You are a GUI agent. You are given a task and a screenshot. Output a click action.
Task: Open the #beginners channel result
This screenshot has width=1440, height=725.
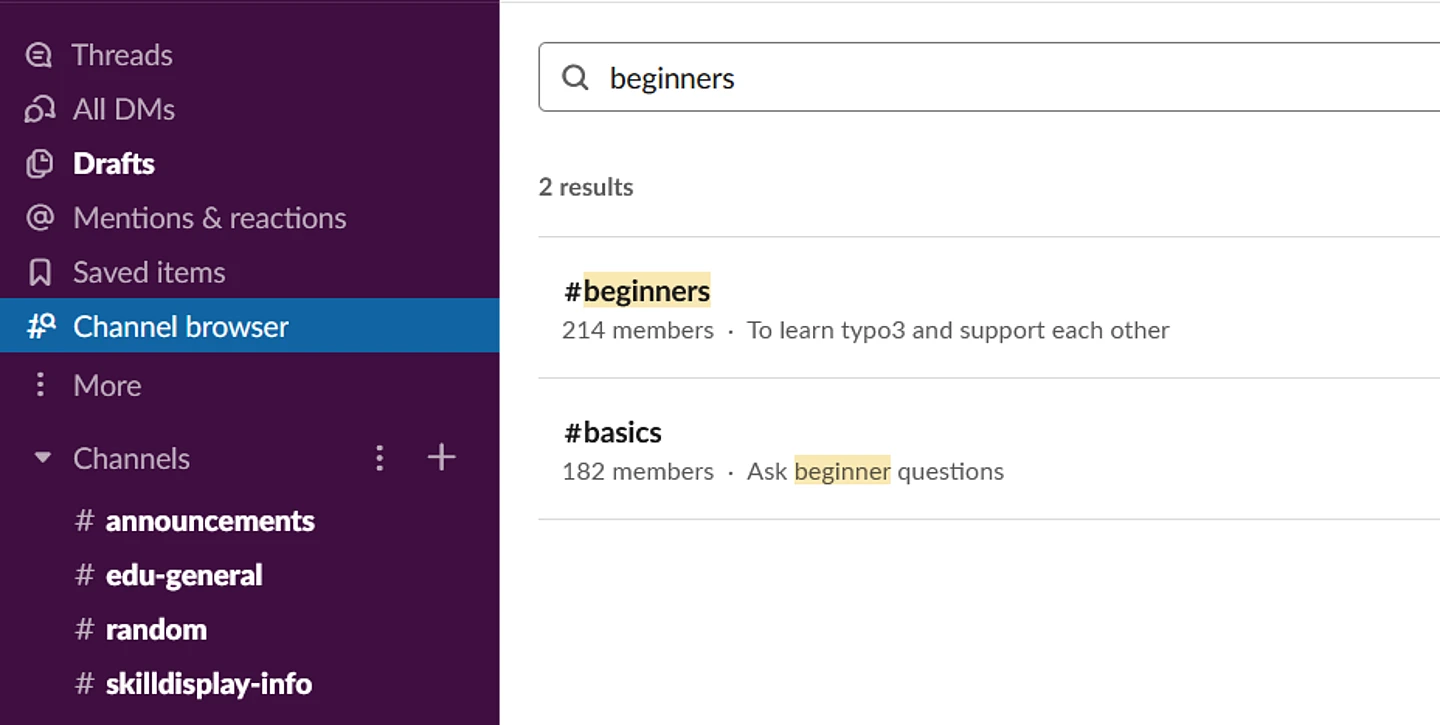(637, 292)
